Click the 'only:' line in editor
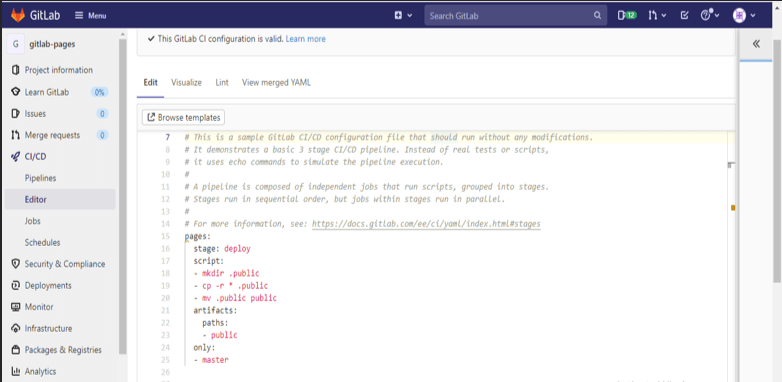 coord(204,348)
